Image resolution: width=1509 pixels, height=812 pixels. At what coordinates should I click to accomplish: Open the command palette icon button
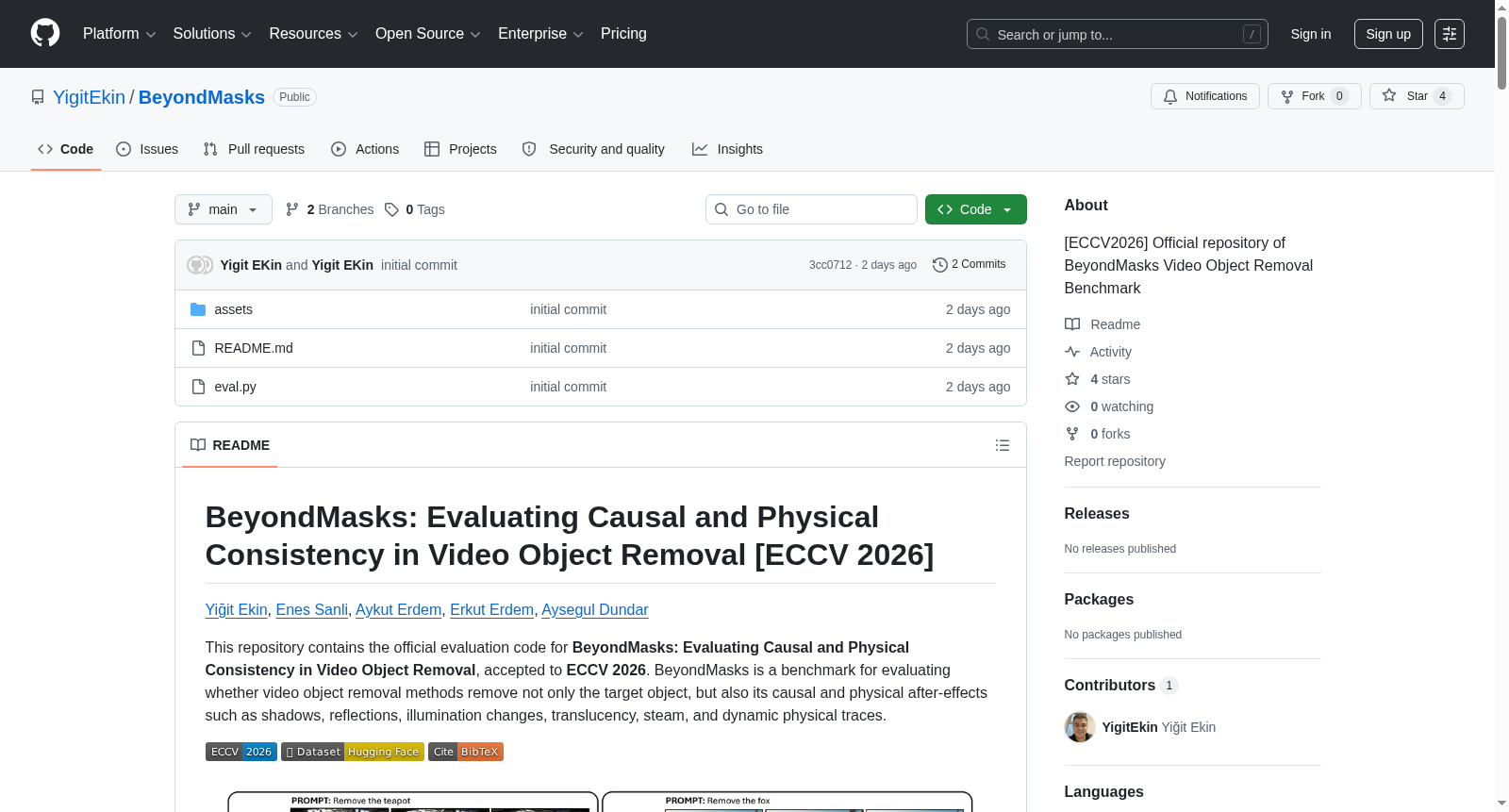coord(1450,34)
